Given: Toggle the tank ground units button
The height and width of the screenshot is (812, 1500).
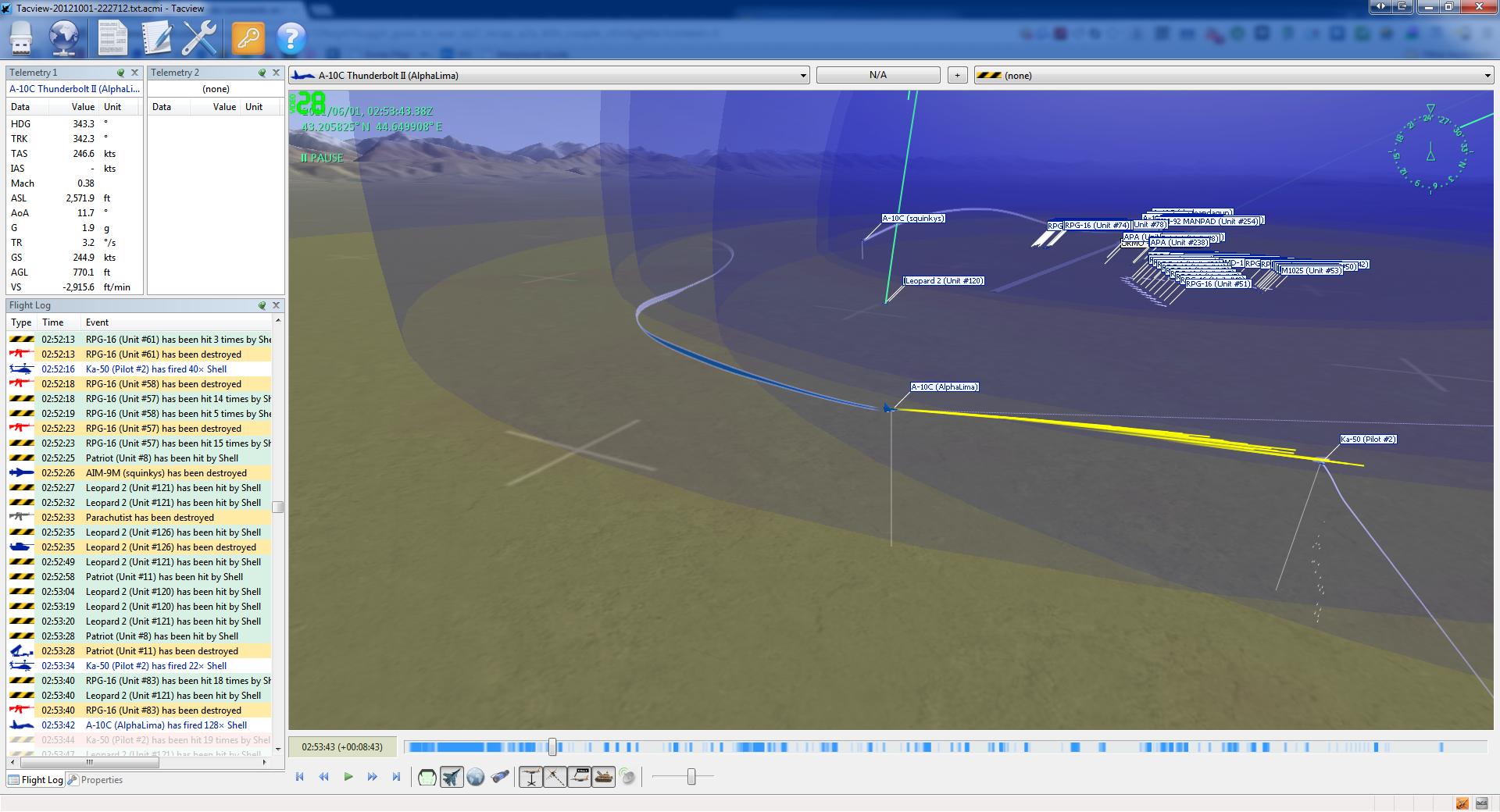Looking at the screenshot, I should 604,777.
